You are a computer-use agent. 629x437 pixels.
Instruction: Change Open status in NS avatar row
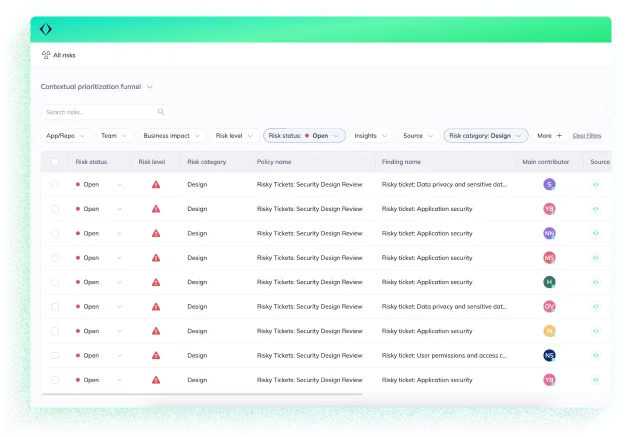[x=98, y=356]
